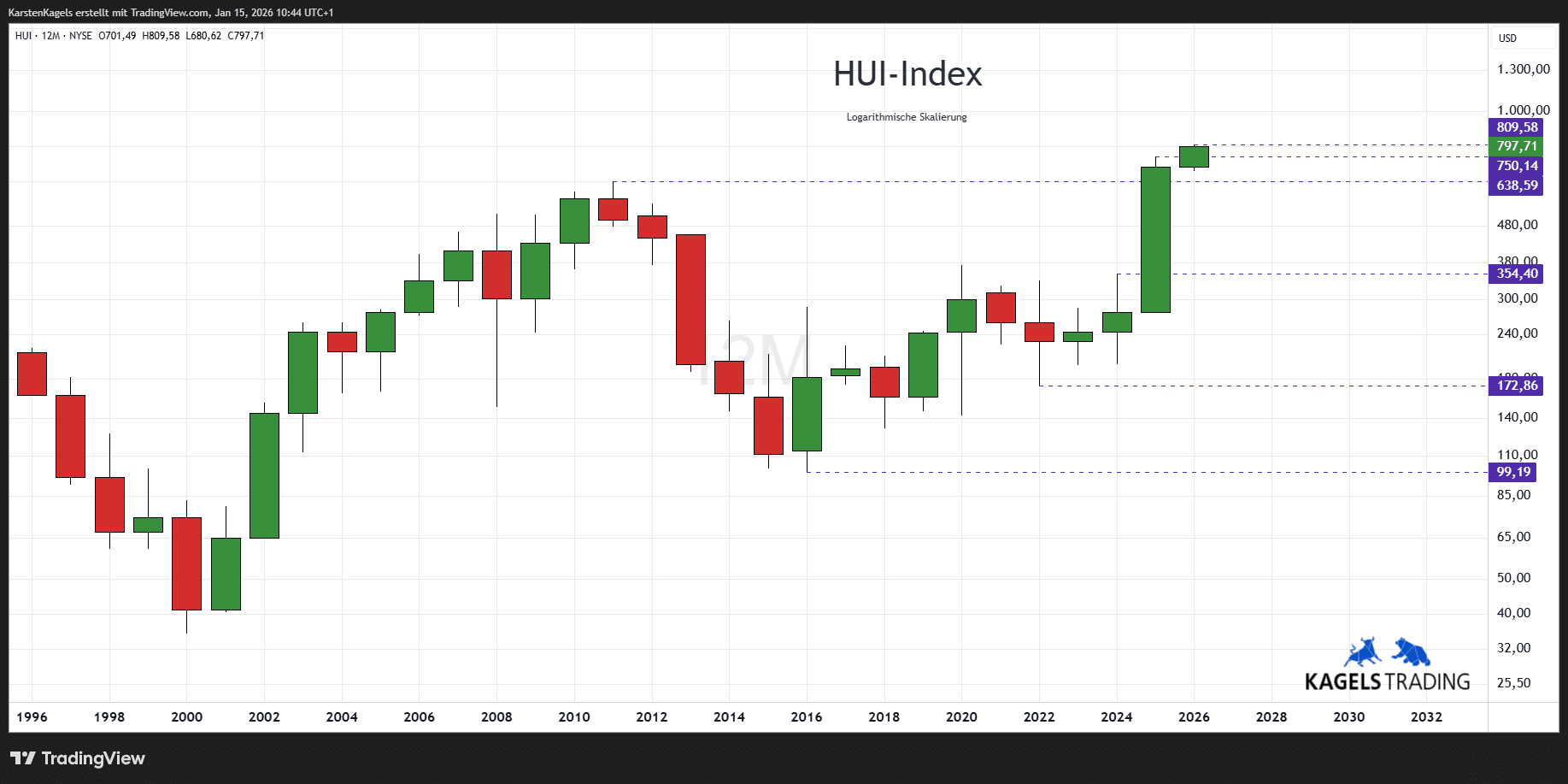Click the HUI-Index chart title
The height and width of the screenshot is (784, 1568).
pos(907,74)
